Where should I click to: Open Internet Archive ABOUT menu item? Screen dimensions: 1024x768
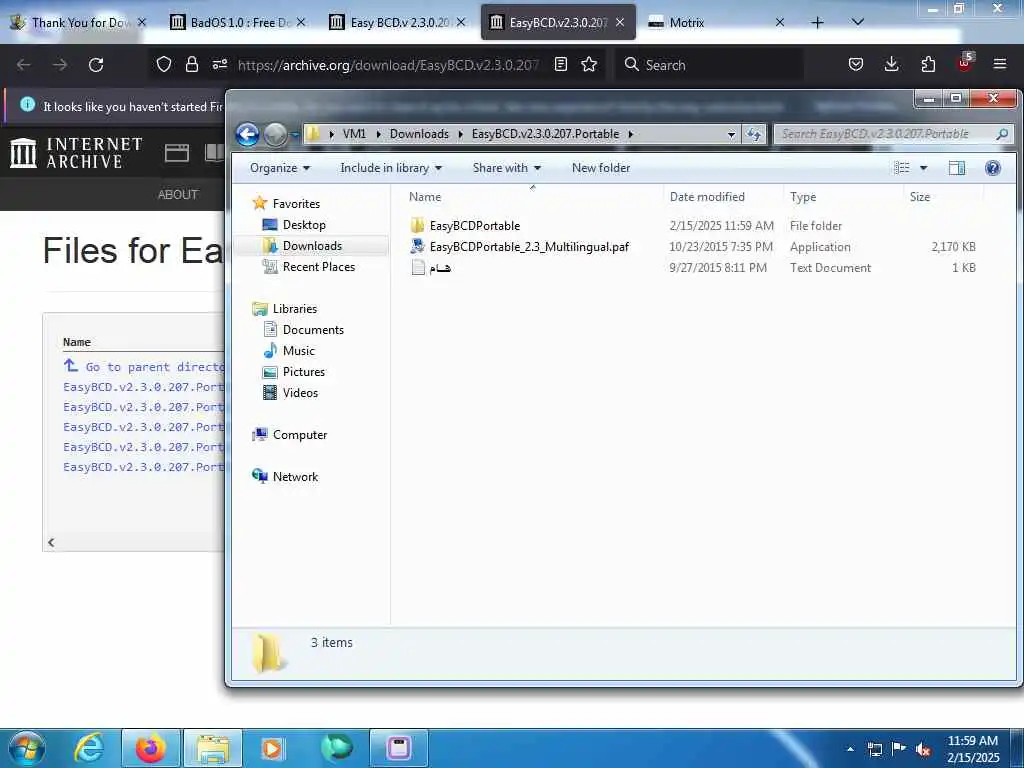(178, 195)
